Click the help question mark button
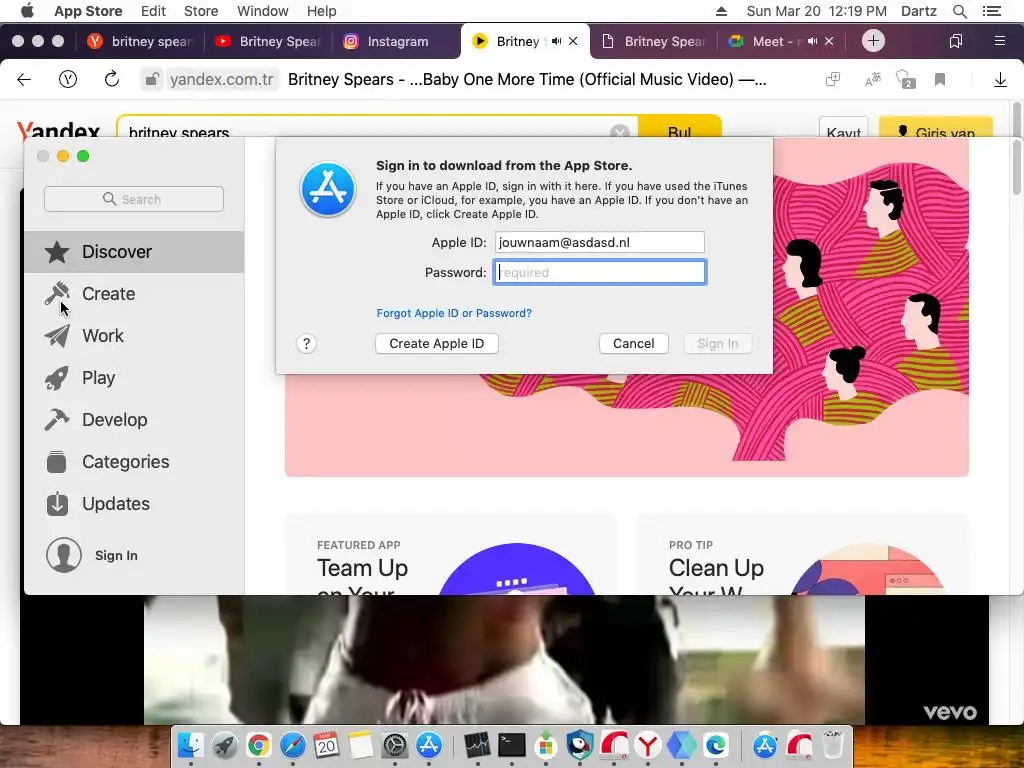Image resolution: width=1024 pixels, height=768 pixels. coord(306,344)
